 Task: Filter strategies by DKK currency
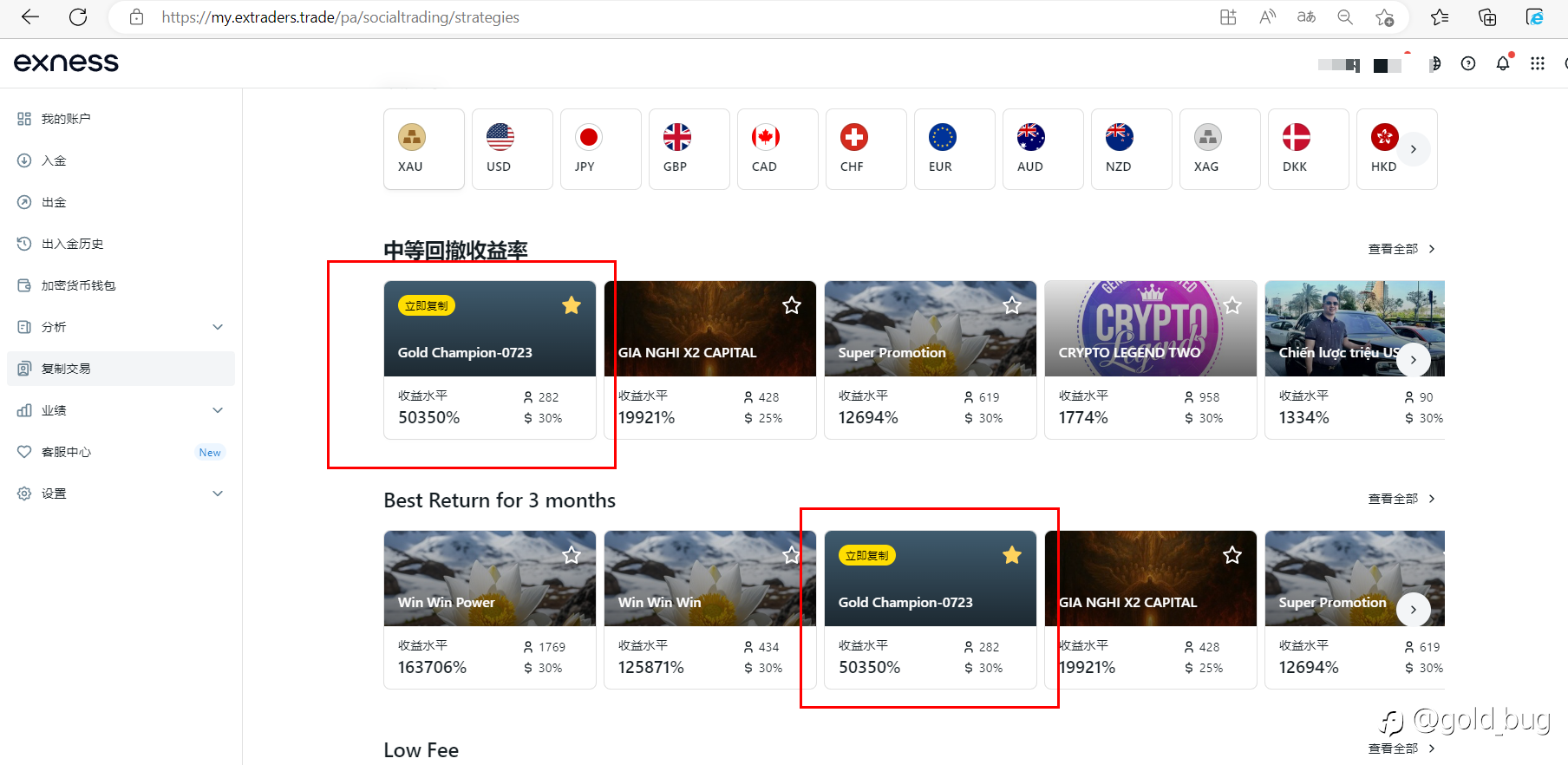point(1309,149)
